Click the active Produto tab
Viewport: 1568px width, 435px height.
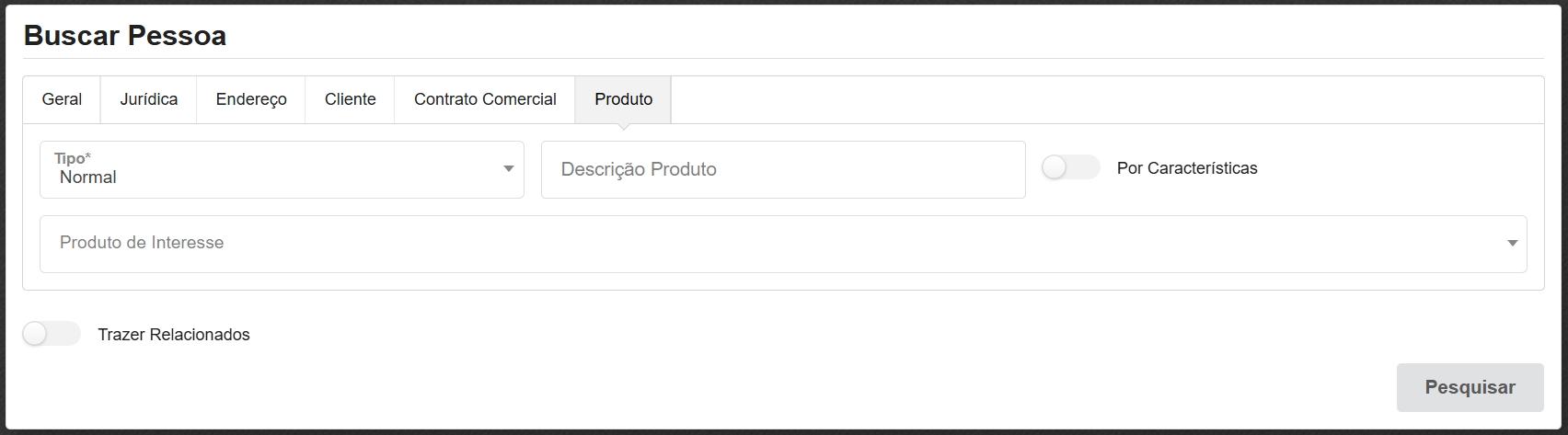click(623, 99)
